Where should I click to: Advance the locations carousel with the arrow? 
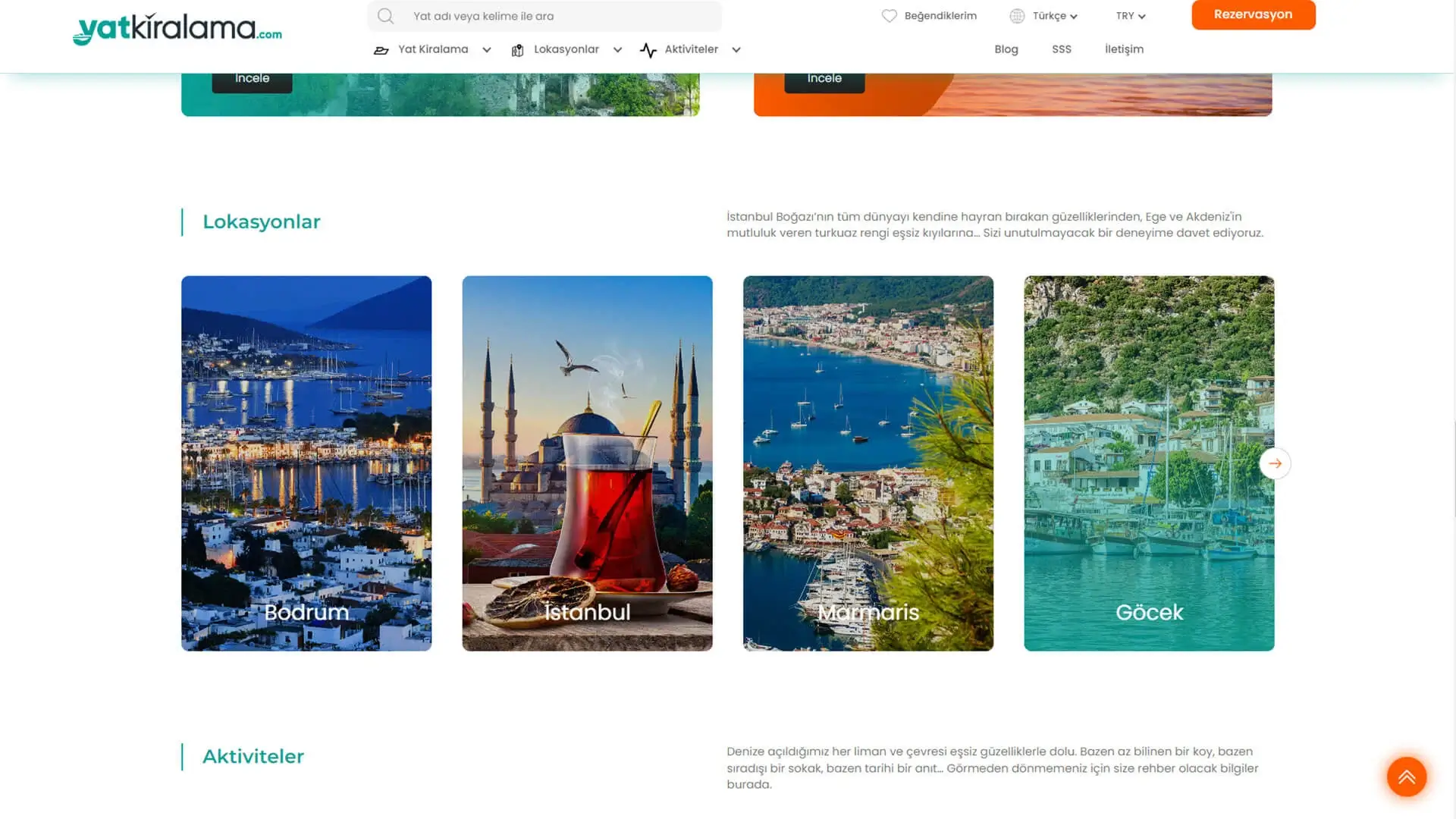pyautogui.click(x=1276, y=463)
